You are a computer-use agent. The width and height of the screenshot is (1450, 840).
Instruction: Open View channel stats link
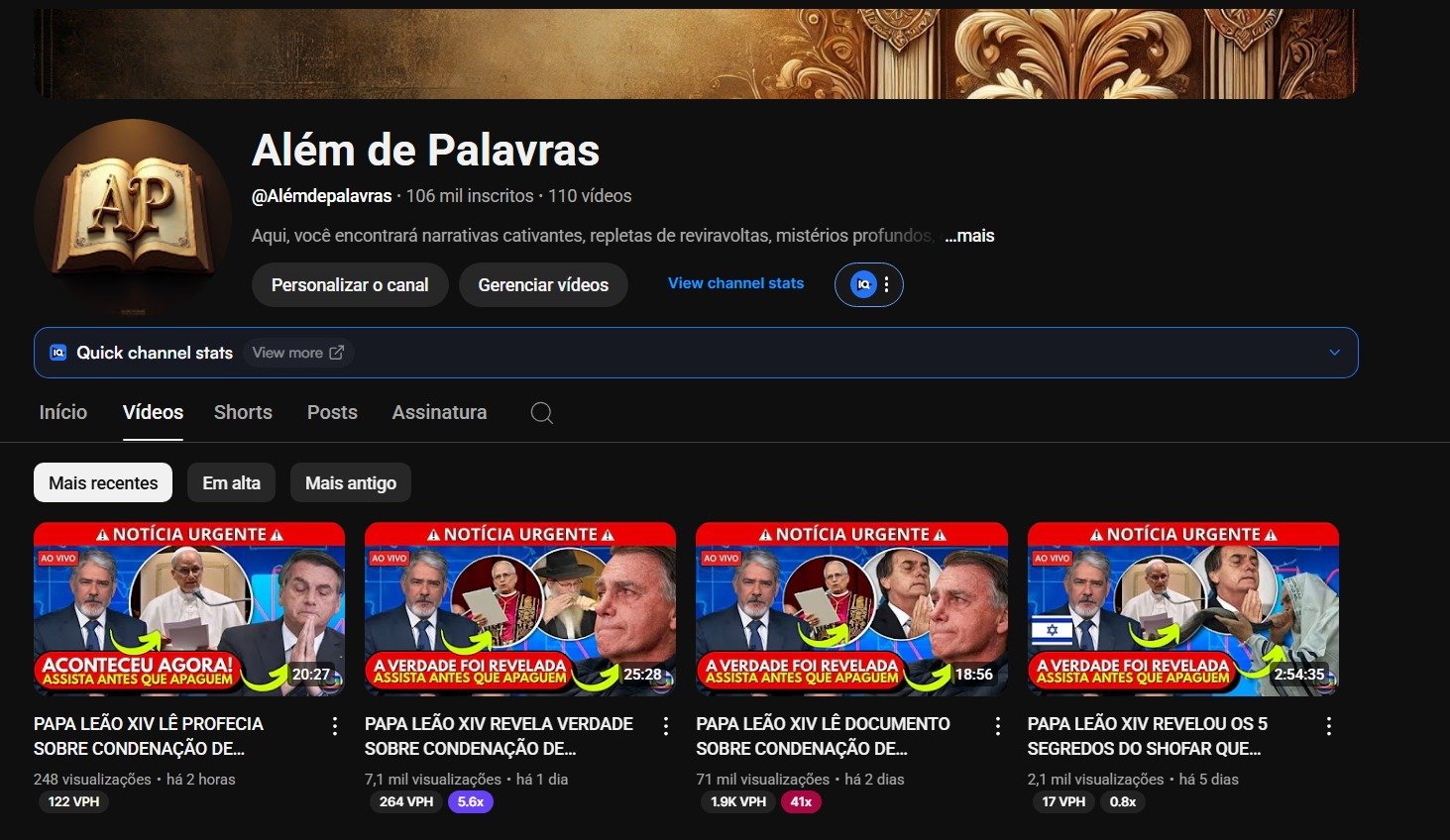point(735,283)
